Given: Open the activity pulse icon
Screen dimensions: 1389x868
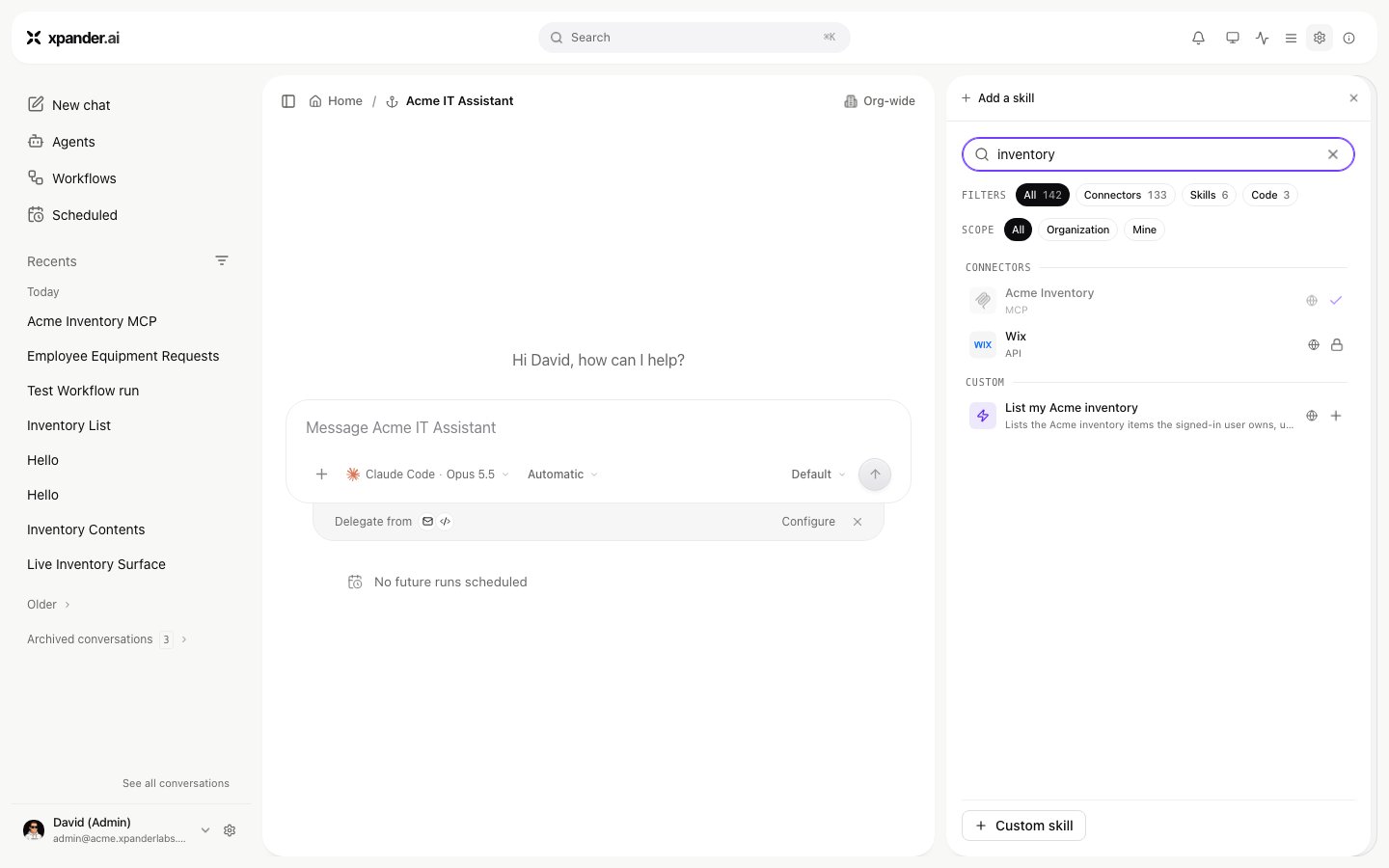Looking at the screenshot, I should (1263, 38).
